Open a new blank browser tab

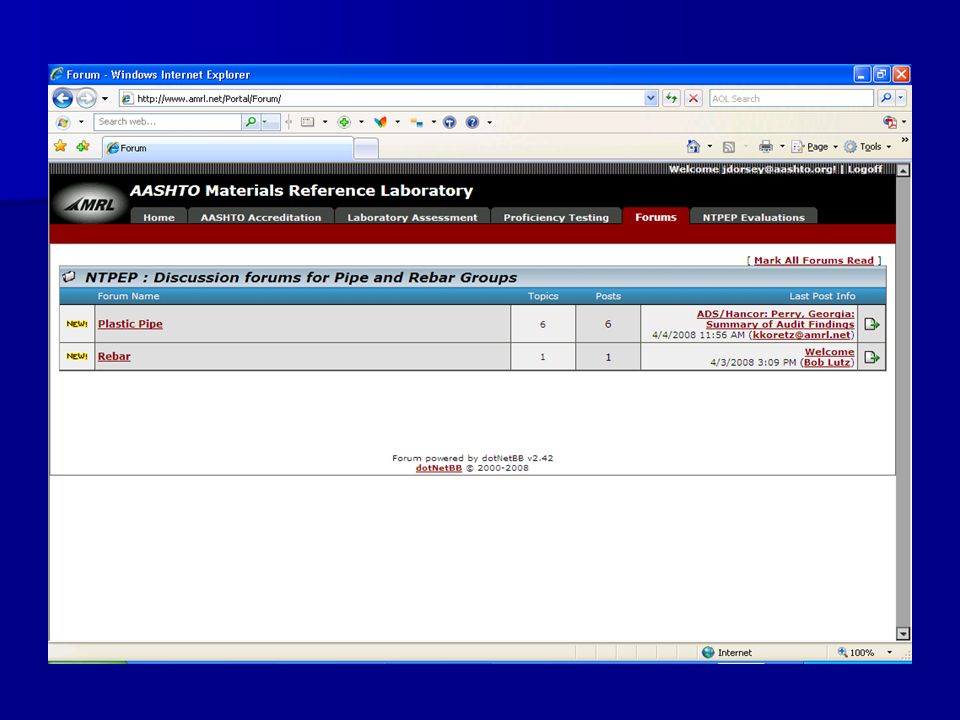(x=366, y=148)
